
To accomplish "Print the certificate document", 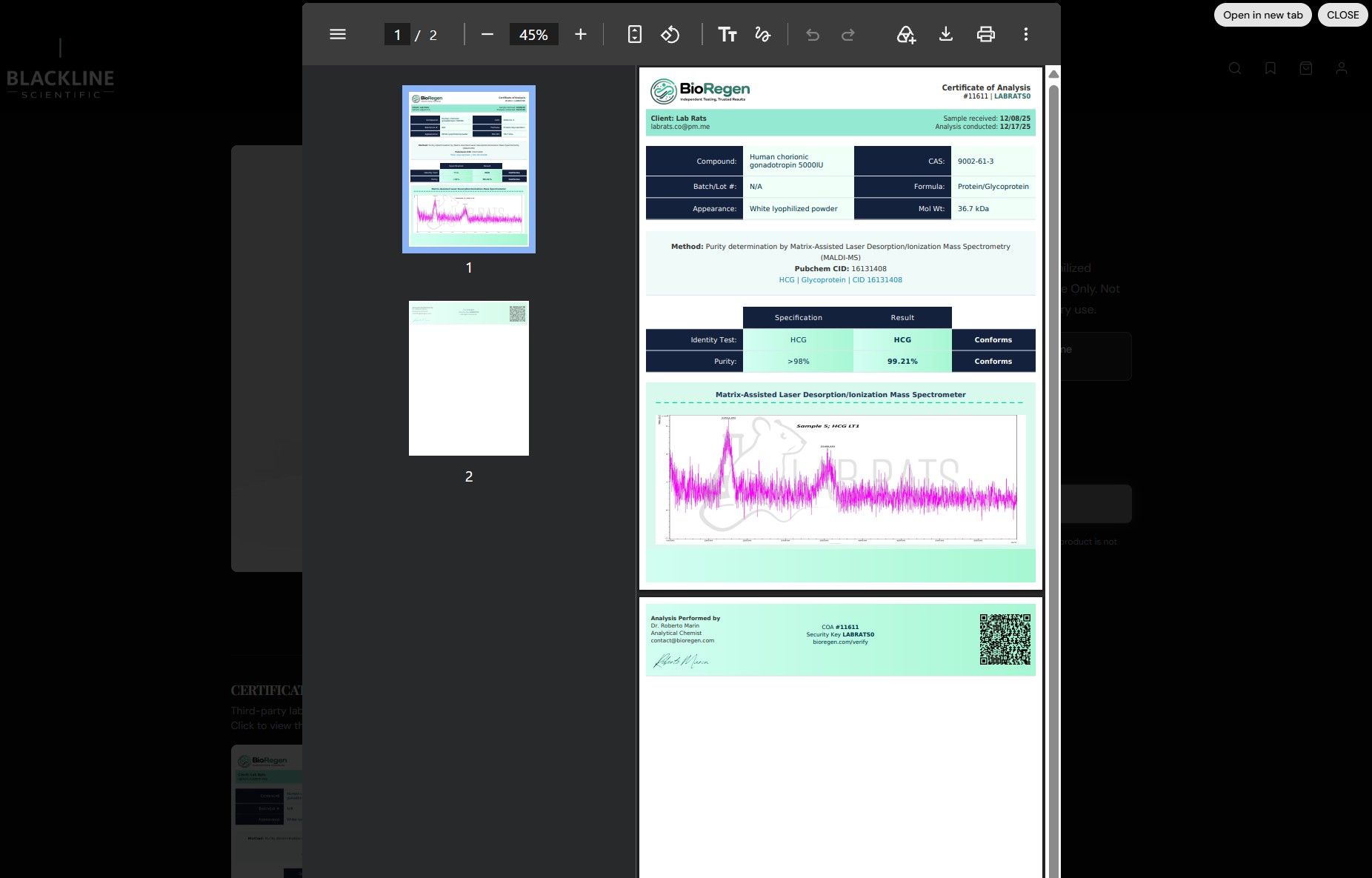I will (x=986, y=34).
